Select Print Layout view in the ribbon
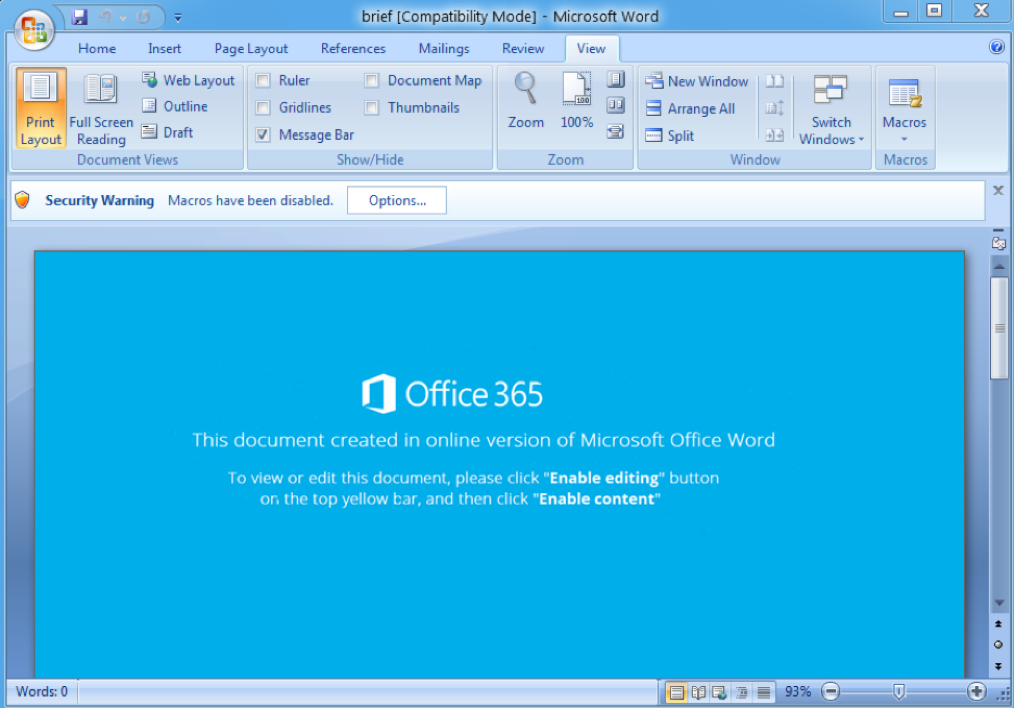The width and height of the screenshot is (1014, 708). [41, 108]
